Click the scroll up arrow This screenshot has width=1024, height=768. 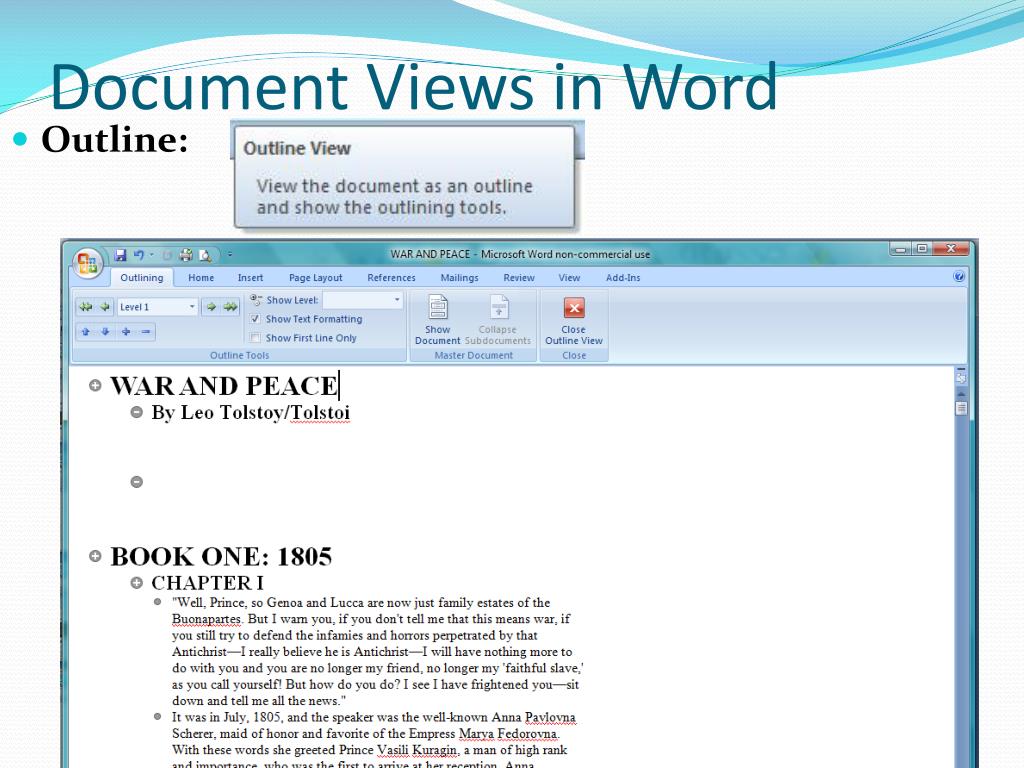click(961, 394)
